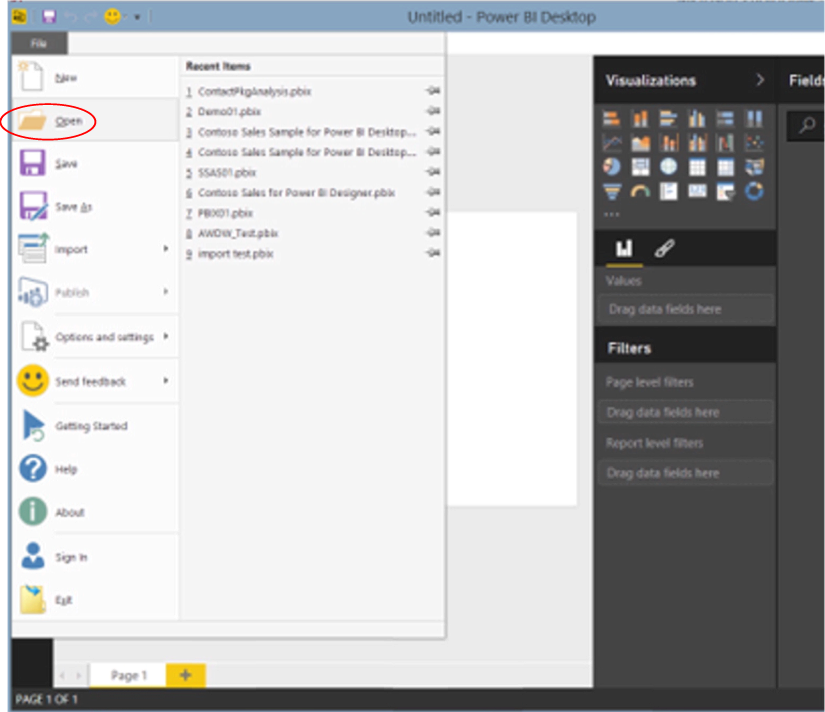Select the globe map visualization

tap(668, 167)
